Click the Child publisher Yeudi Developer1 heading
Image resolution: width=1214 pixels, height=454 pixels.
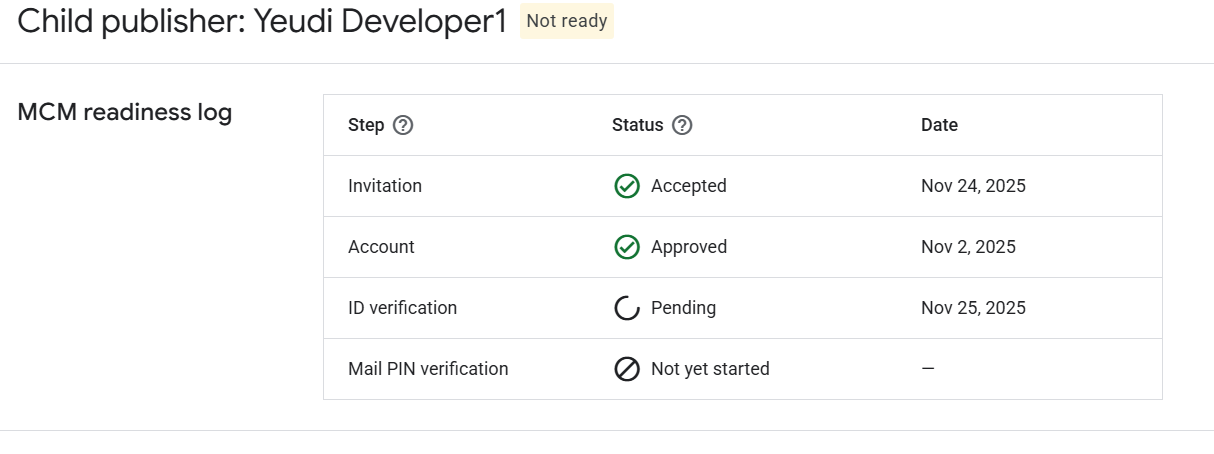tap(263, 22)
